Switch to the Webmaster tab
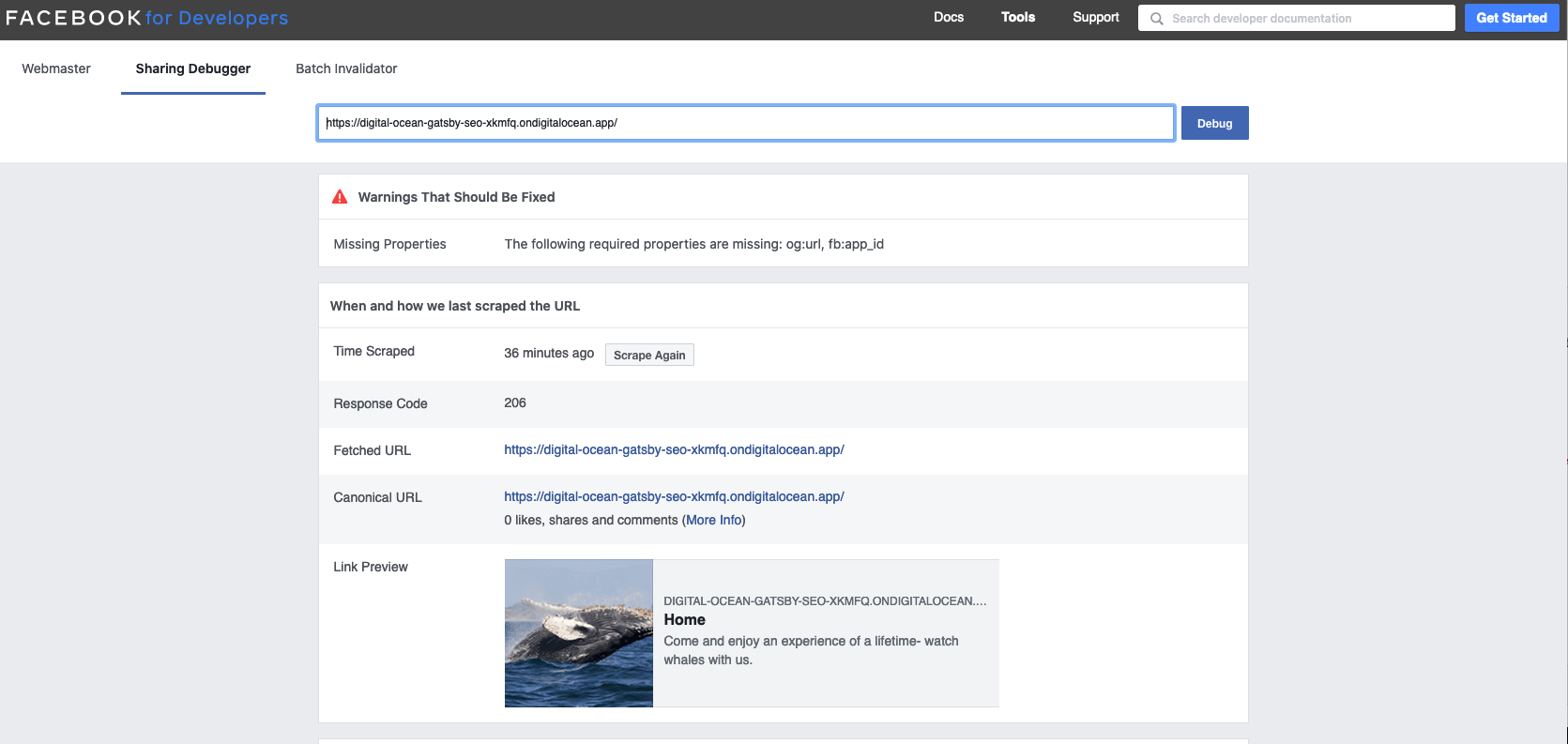 point(56,68)
